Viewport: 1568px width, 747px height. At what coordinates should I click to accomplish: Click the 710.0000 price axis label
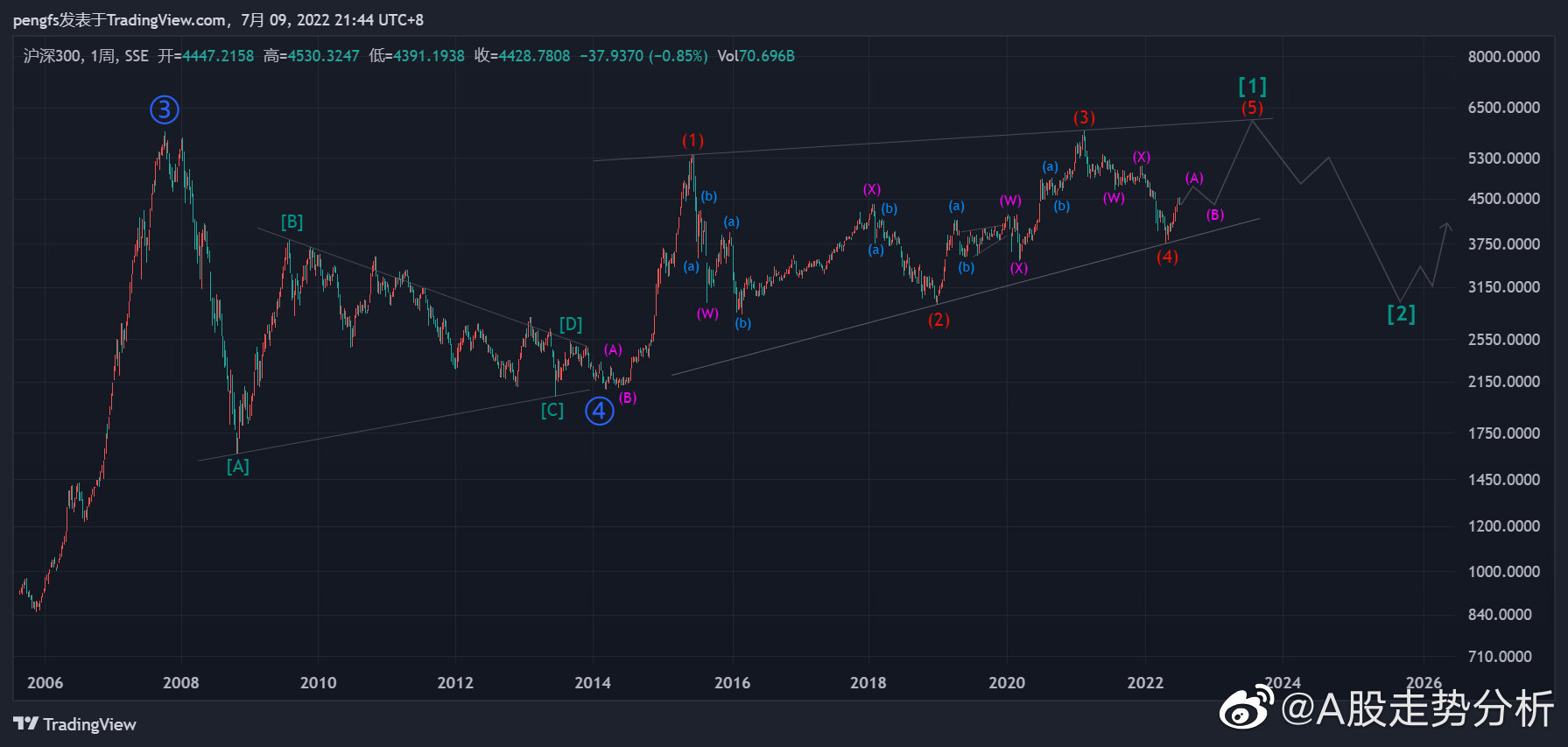click(1500, 657)
